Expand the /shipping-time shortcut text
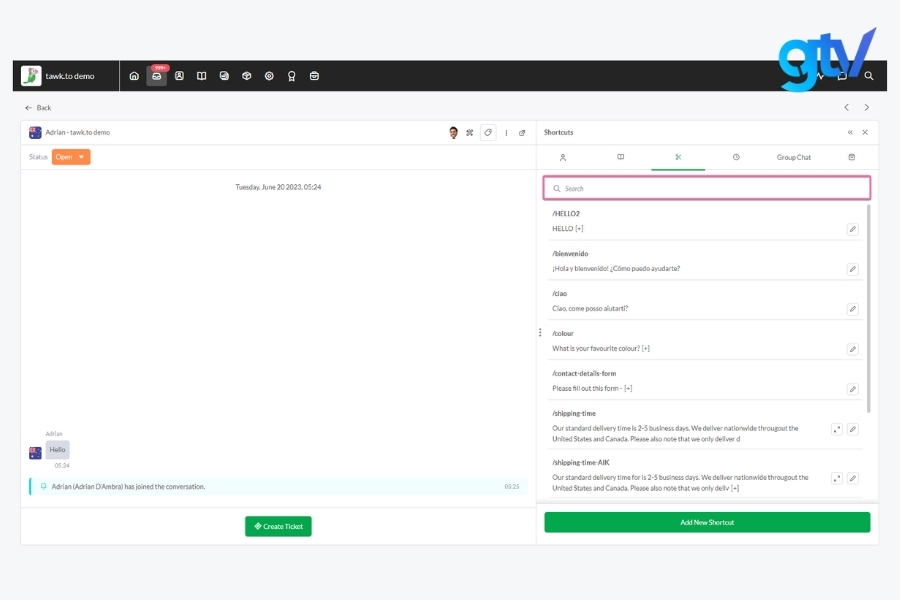 [836, 429]
